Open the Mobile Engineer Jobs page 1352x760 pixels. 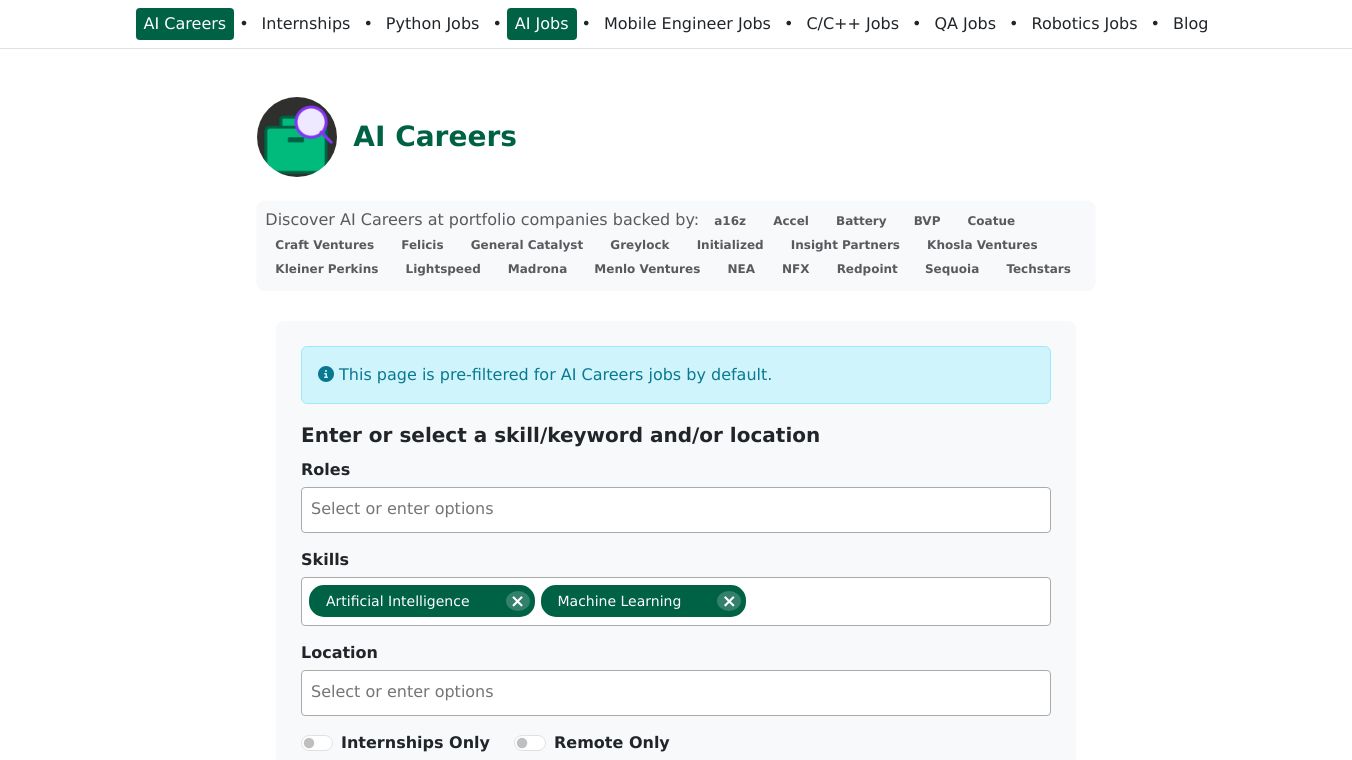coord(687,24)
